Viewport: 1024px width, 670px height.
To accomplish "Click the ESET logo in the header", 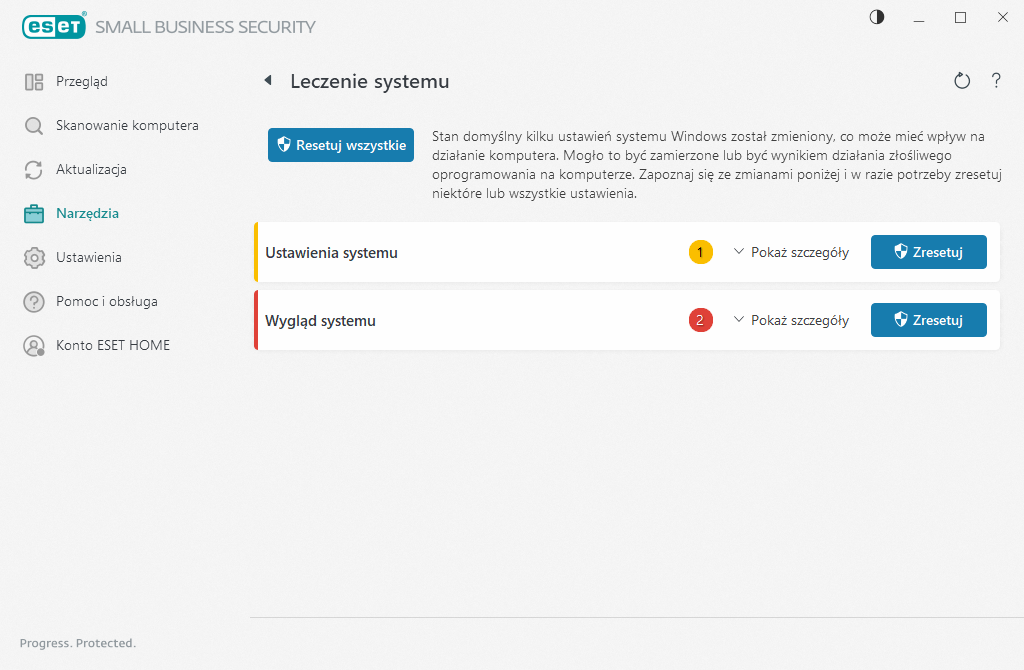I will (x=54, y=26).
